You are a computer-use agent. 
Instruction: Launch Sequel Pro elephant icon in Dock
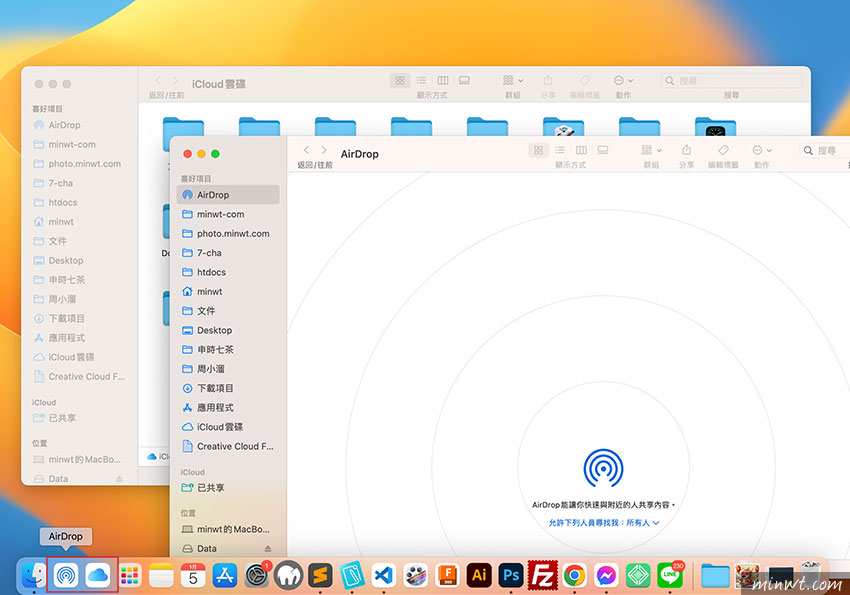[x=288, y=575]
